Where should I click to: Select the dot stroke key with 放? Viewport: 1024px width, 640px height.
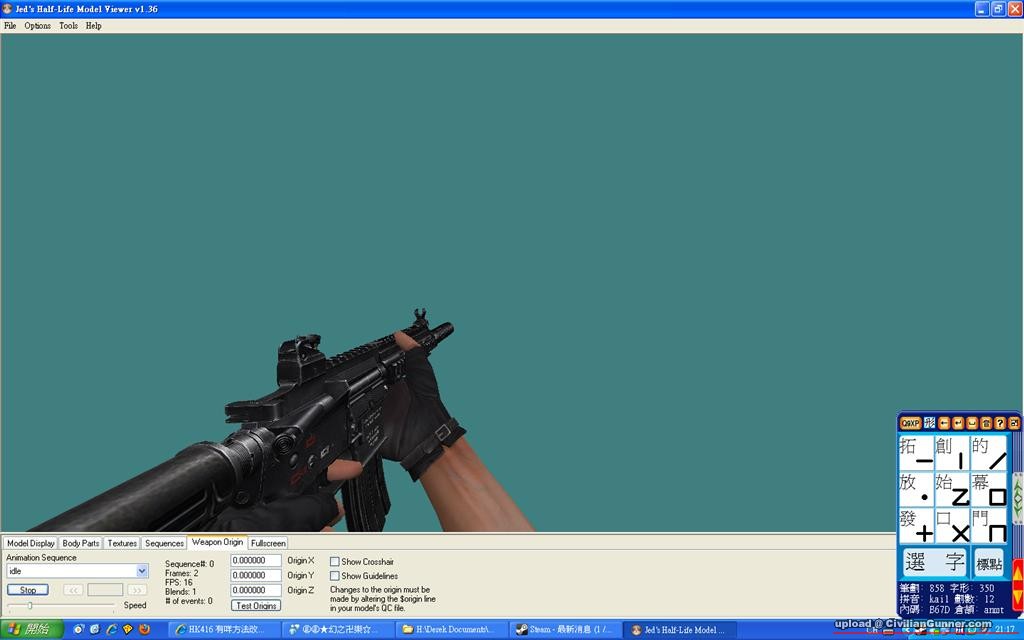point(916,488)
